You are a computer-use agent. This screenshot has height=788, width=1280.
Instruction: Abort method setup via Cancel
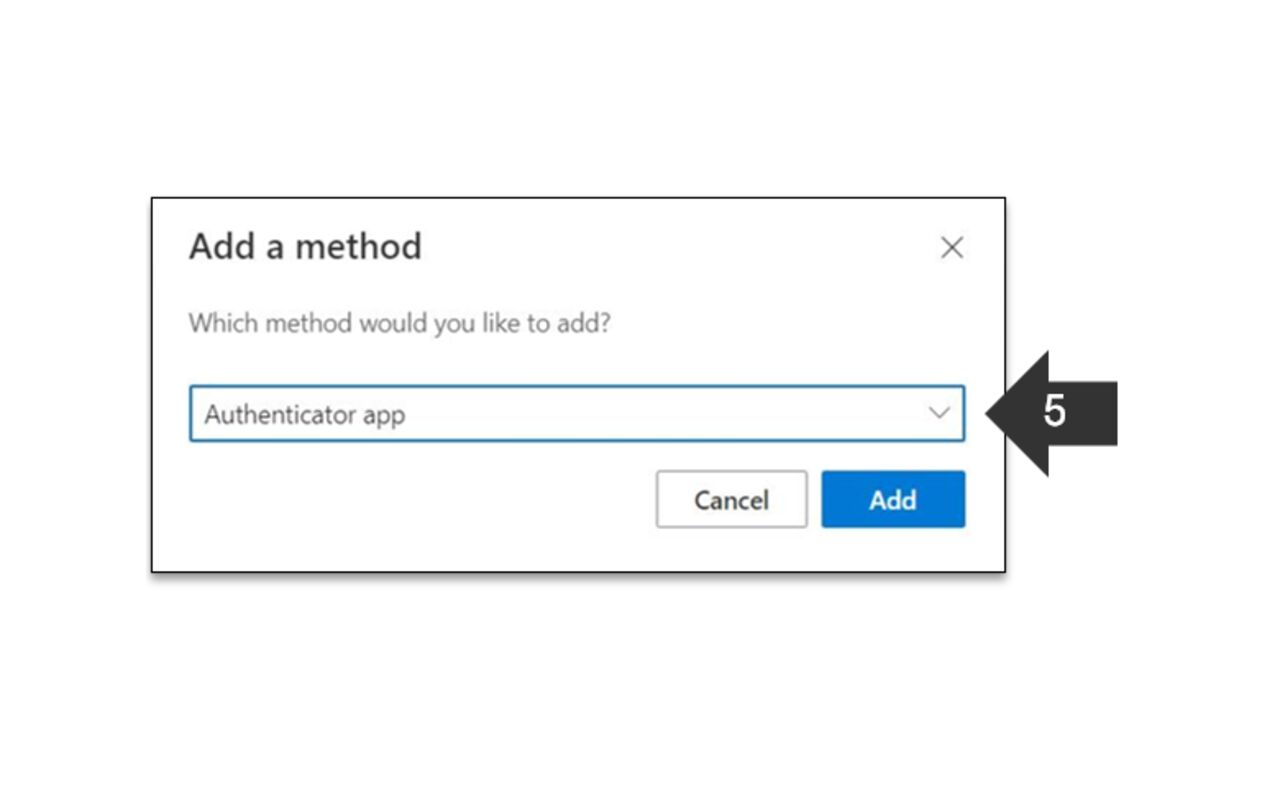pos(731,500)
